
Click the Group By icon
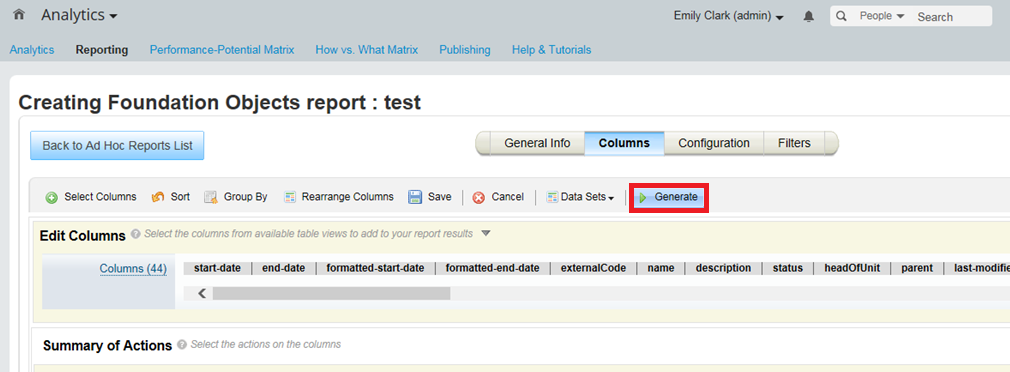[211, 197]
